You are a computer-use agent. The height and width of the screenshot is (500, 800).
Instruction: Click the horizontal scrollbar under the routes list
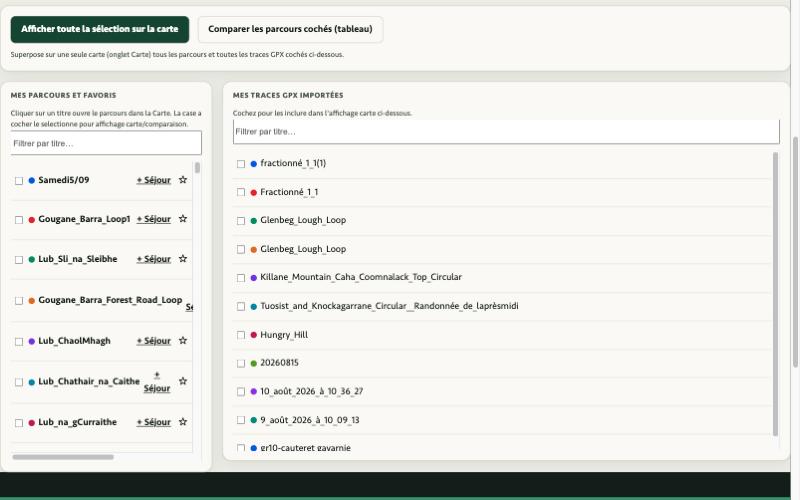63,457
